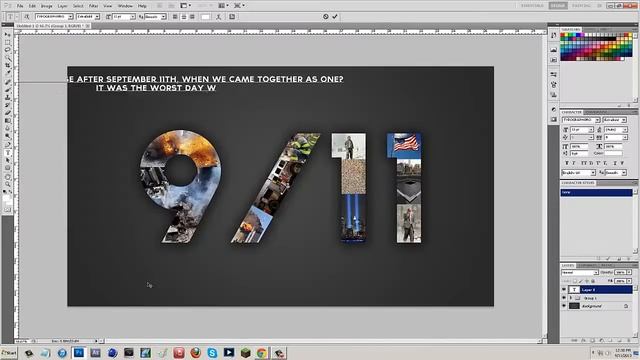Expand the Group 1 layer group
Viewport: 640px width, 360px height.
pos(571,298)
